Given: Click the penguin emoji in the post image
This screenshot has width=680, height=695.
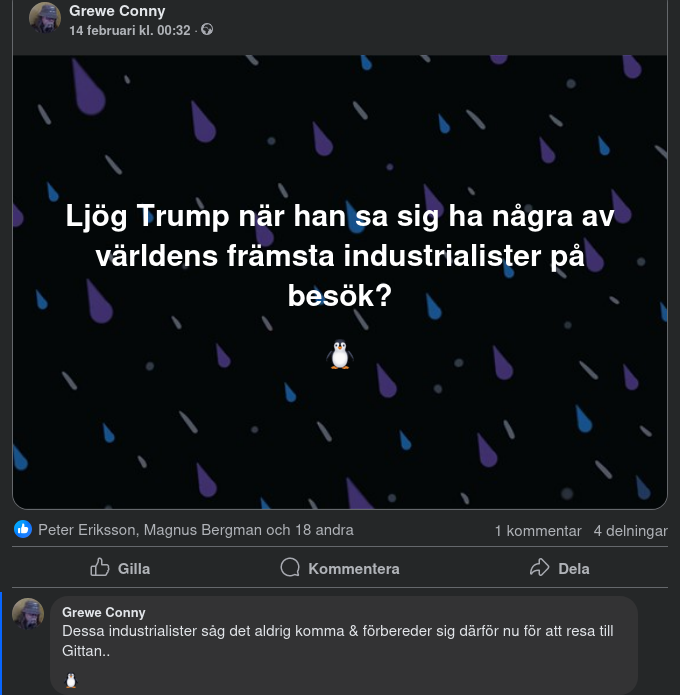Looking at the screenshot, I should [x=340, y=354].
